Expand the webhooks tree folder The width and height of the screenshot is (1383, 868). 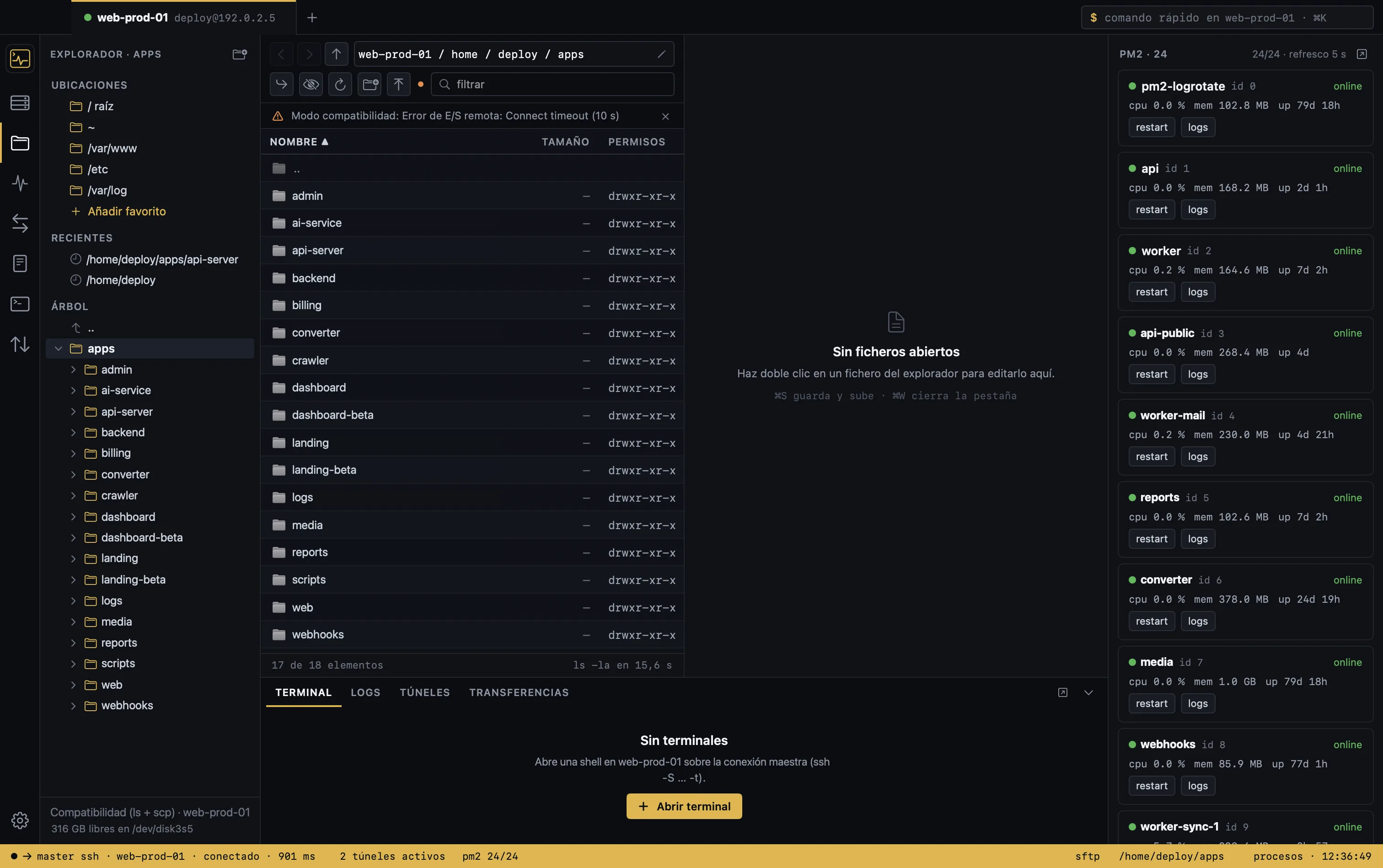pyautogui.click(x=74, y=706)
